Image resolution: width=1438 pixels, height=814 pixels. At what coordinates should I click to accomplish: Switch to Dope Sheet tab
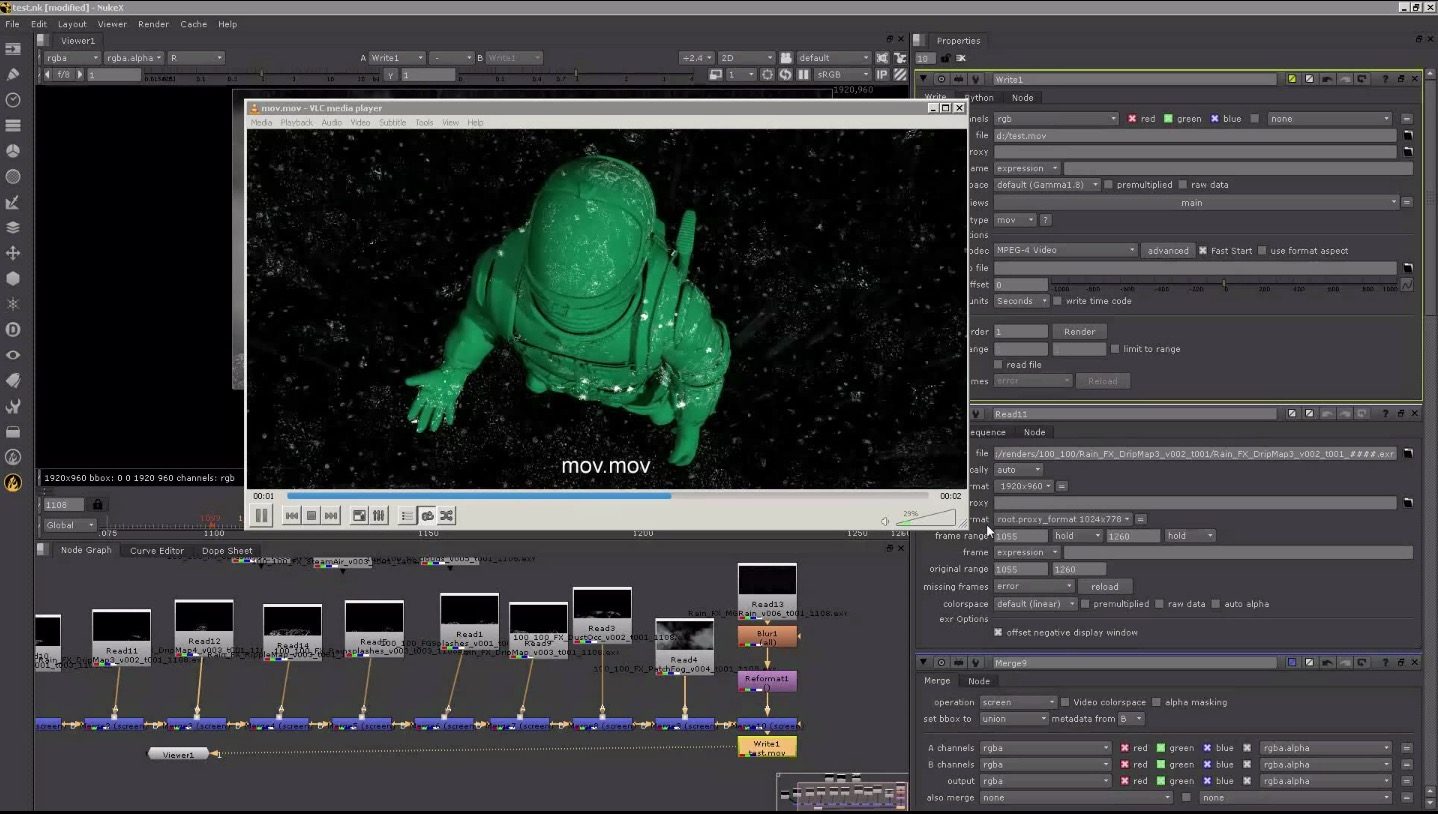pyautogui.click(x=227, y=550)
